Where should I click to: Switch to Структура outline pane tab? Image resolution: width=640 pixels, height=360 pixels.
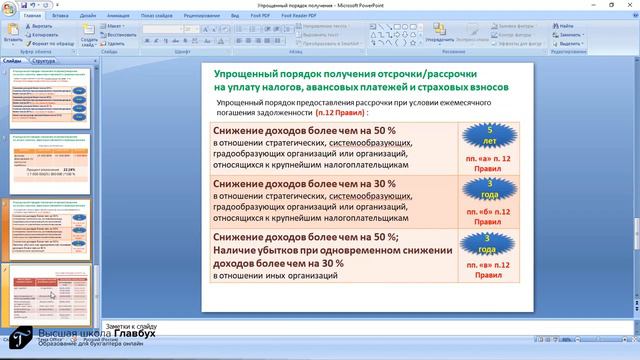click(x=43, y=61)
